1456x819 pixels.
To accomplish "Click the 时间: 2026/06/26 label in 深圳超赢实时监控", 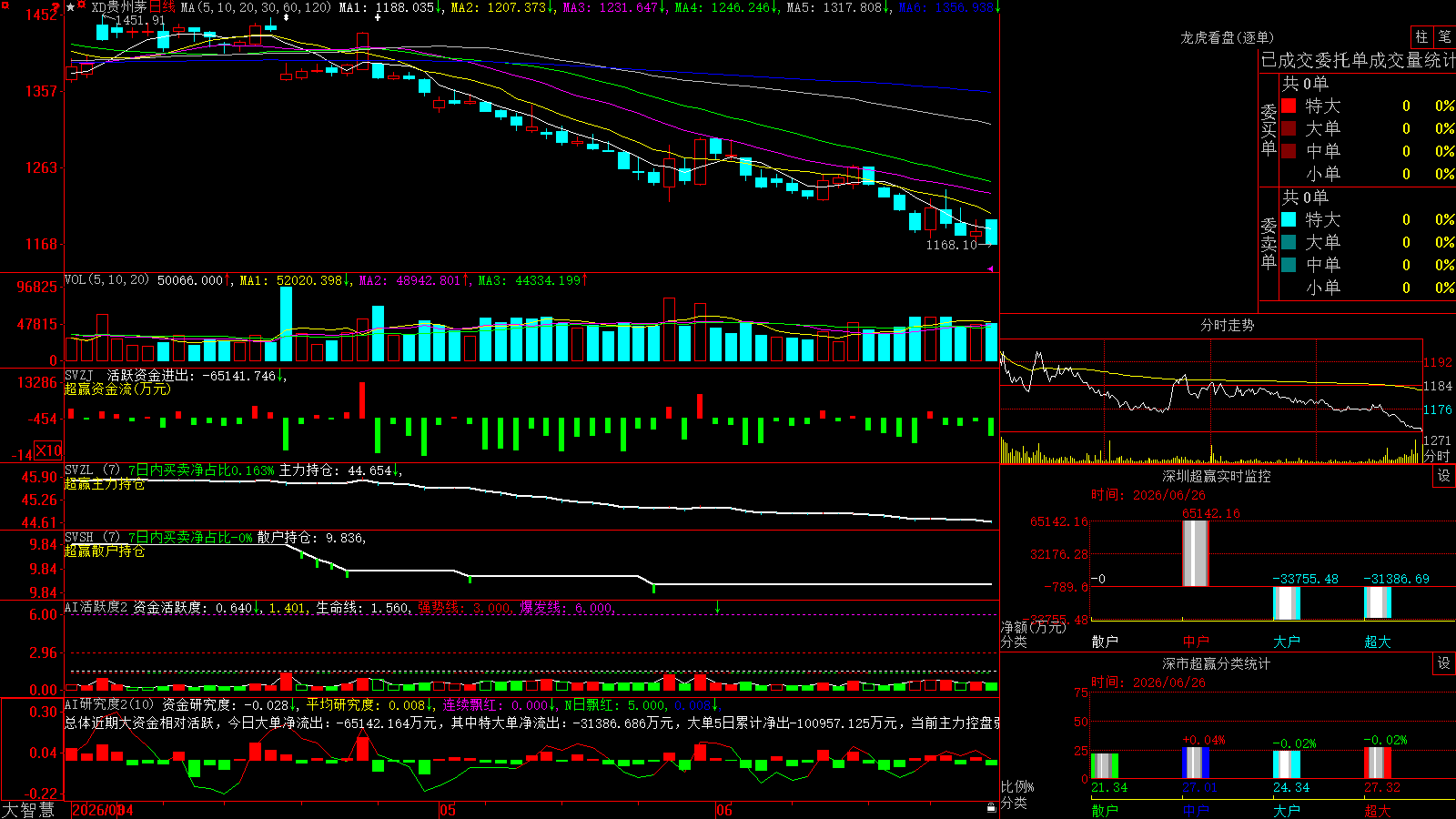I will 1148,495.
